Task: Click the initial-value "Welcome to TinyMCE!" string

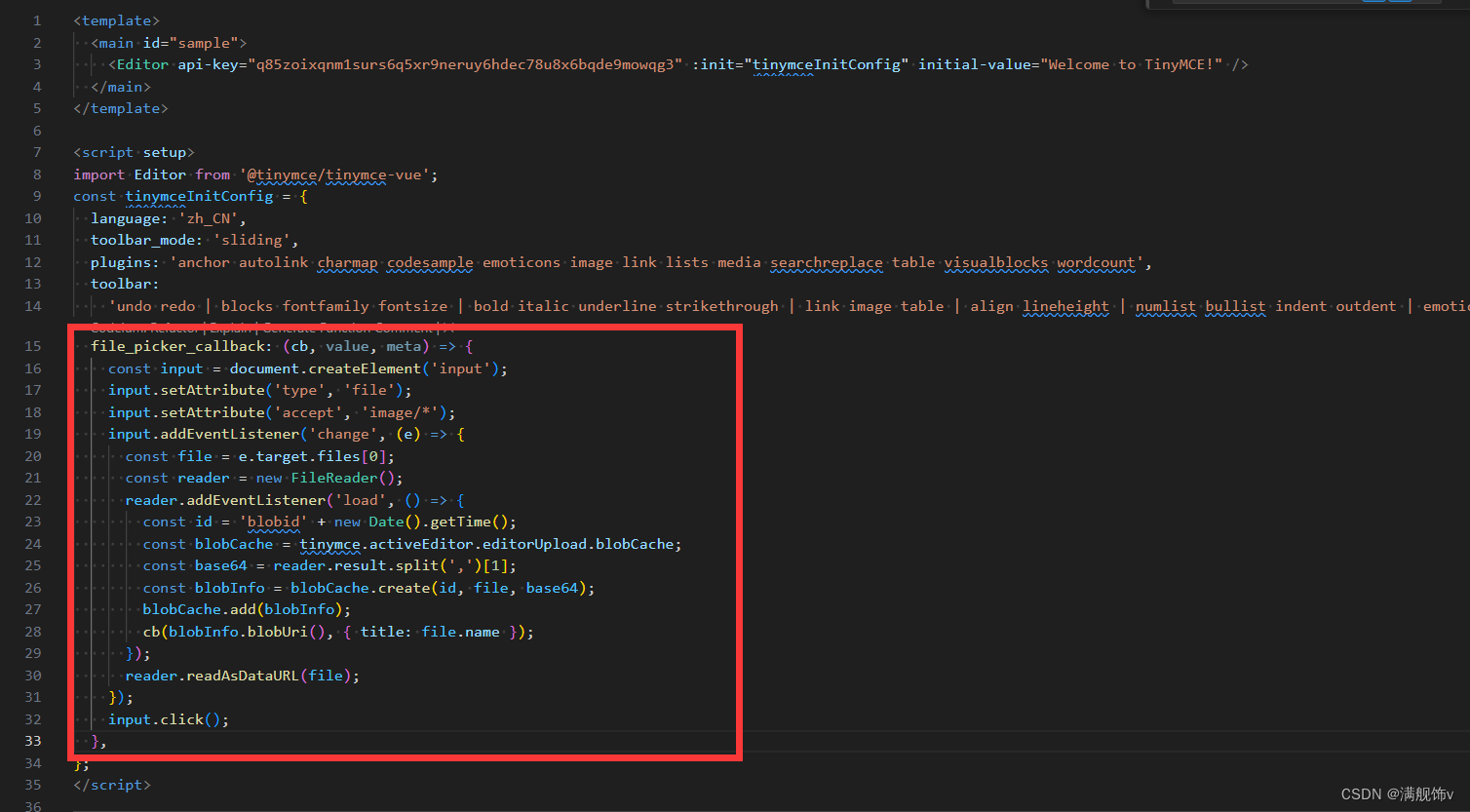Action: pyautogui.click(x=1131, y=64)
